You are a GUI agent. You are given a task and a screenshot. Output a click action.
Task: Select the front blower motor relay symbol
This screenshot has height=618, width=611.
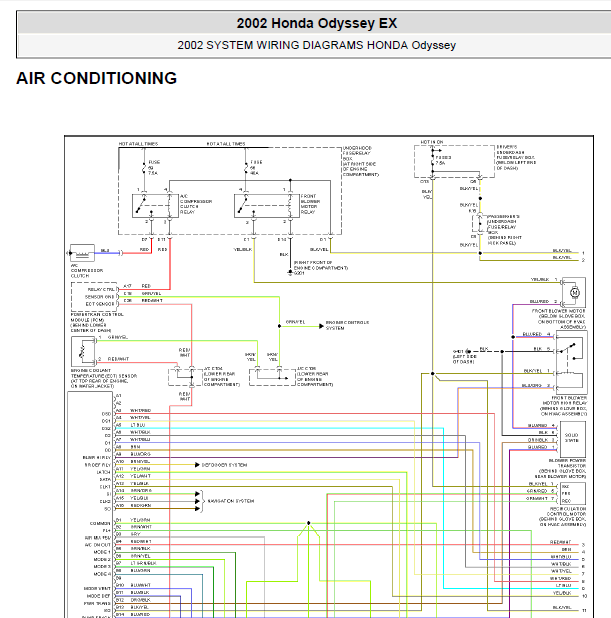click(x=266, y=206)
